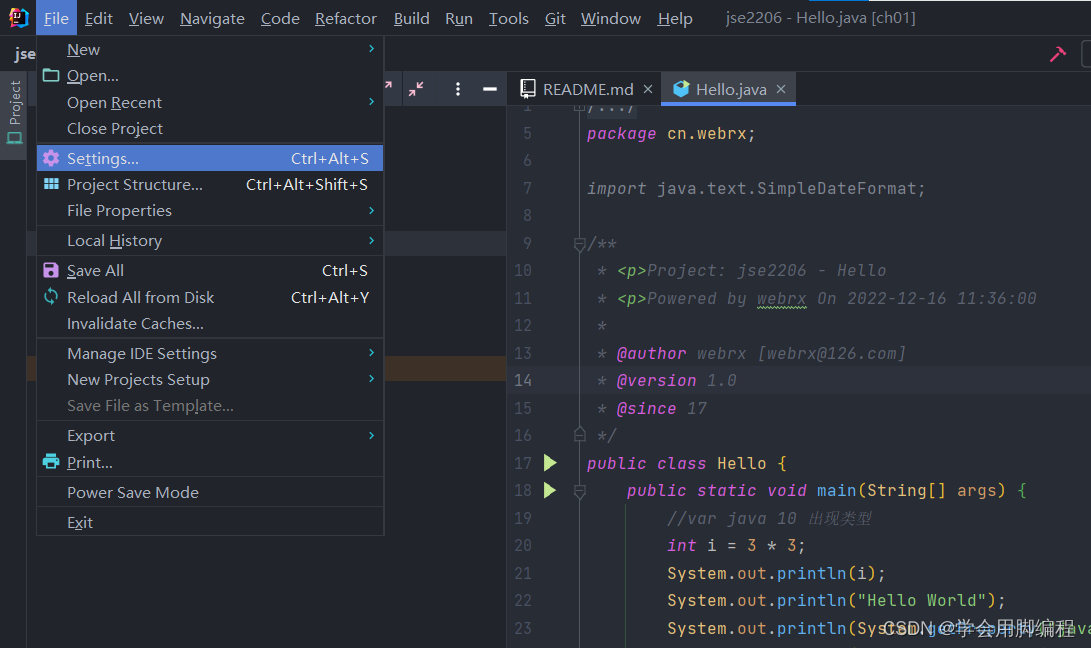
Task: Open the Help menu
Action: (675, 19)
